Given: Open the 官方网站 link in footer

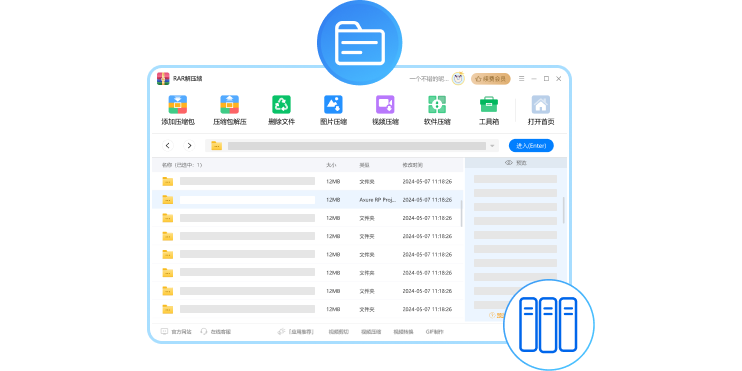Looking at the screenshot, I should 177,332.
